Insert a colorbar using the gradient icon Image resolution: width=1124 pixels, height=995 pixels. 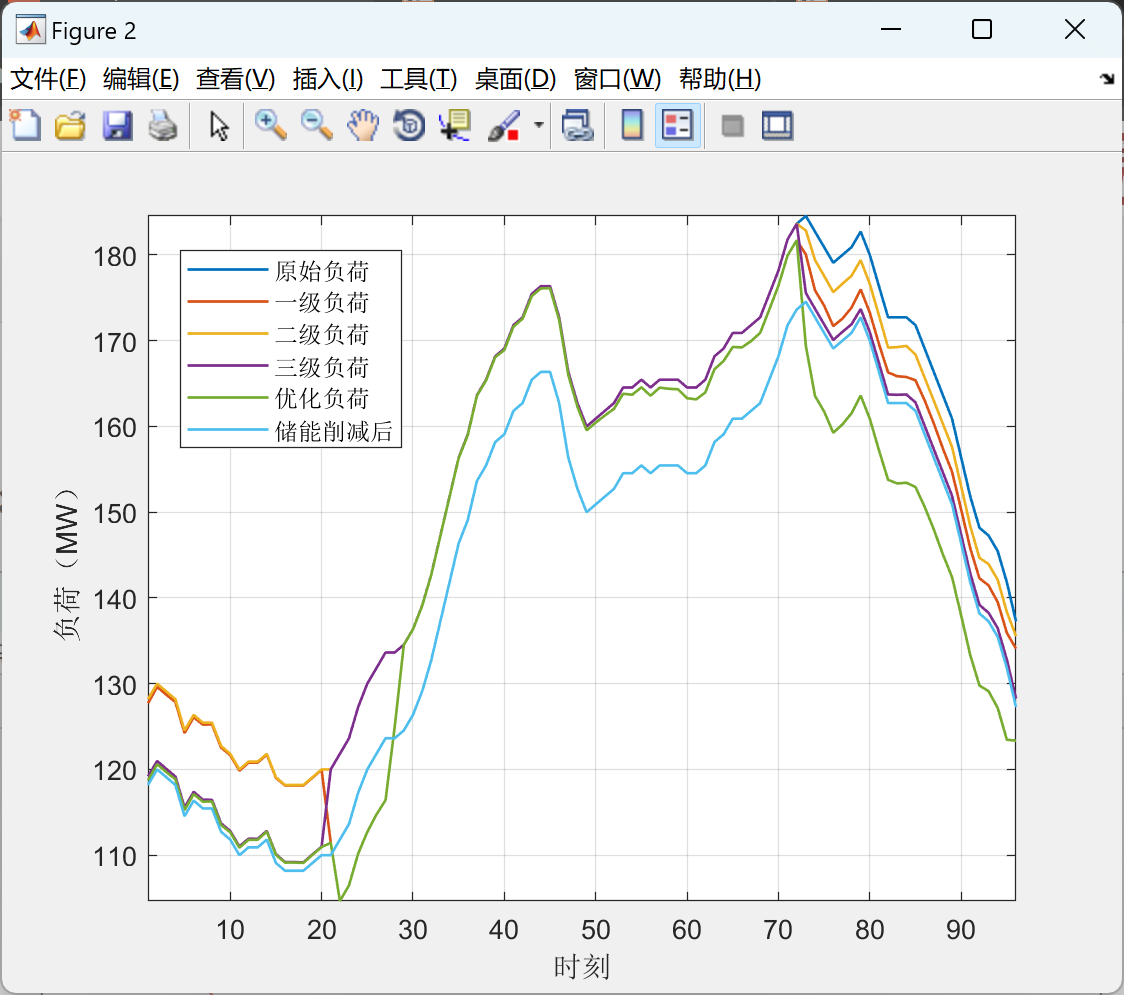coord(632,125)
